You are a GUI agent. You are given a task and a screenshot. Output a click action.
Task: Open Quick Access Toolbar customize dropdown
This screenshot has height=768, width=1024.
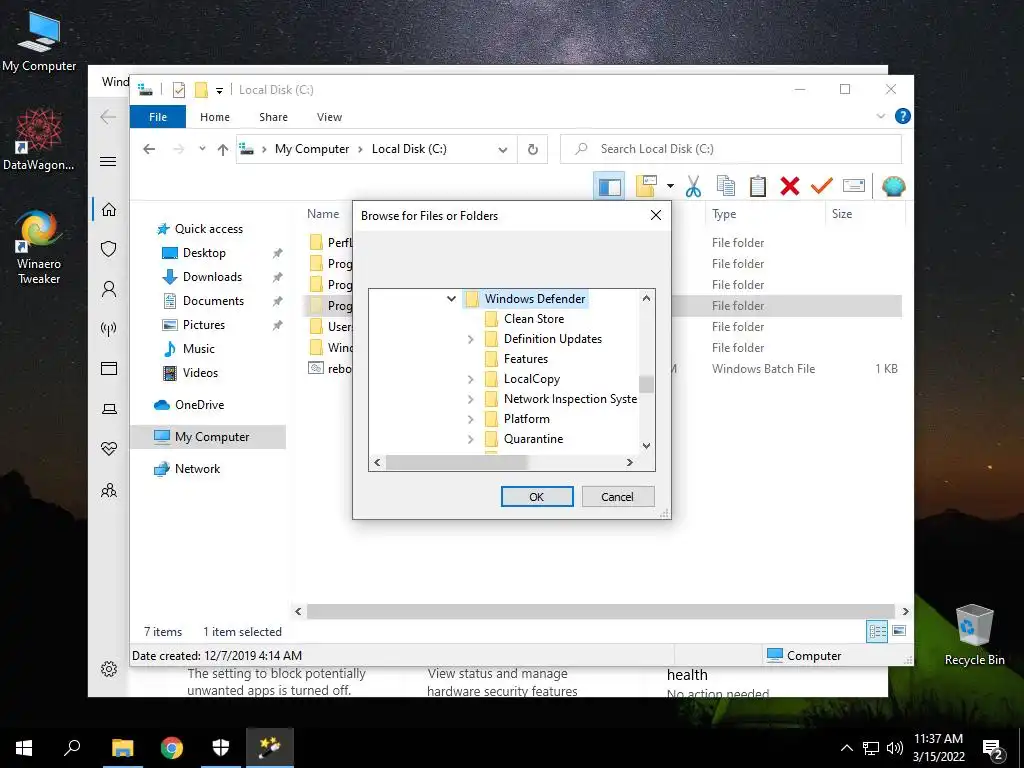pos(219,91)
